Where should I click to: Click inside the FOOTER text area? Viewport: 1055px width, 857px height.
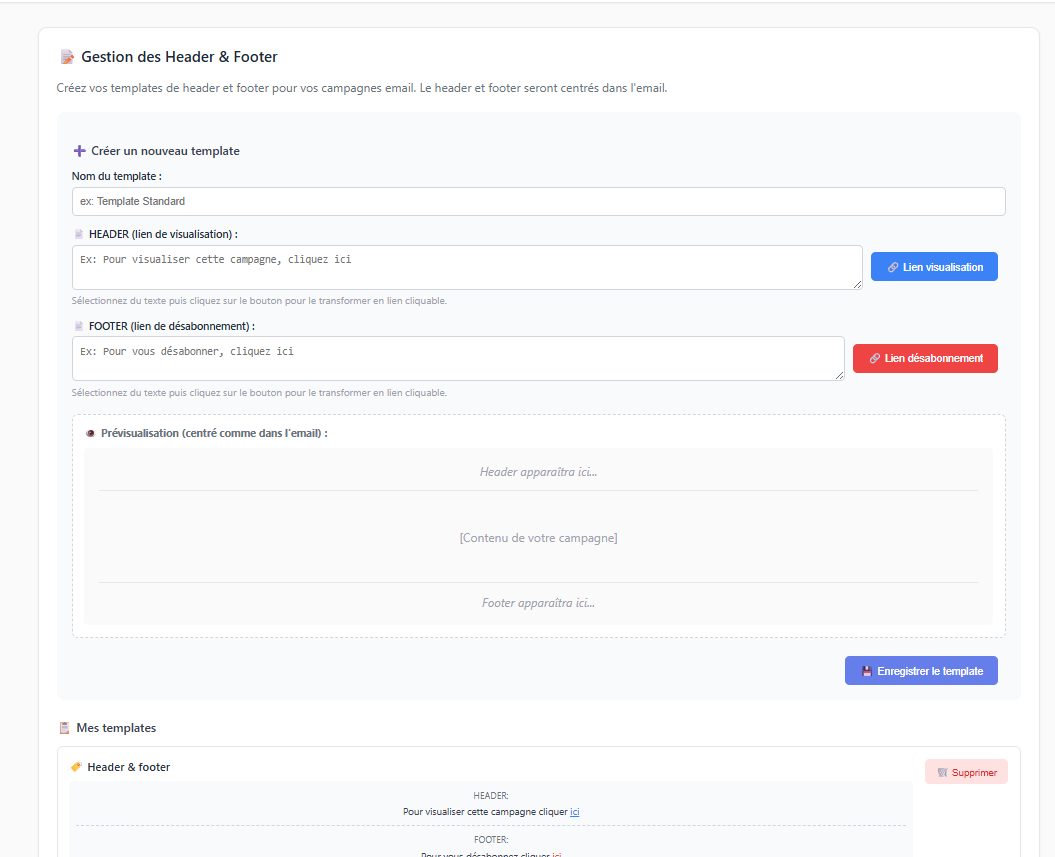[x=457, y=358]
